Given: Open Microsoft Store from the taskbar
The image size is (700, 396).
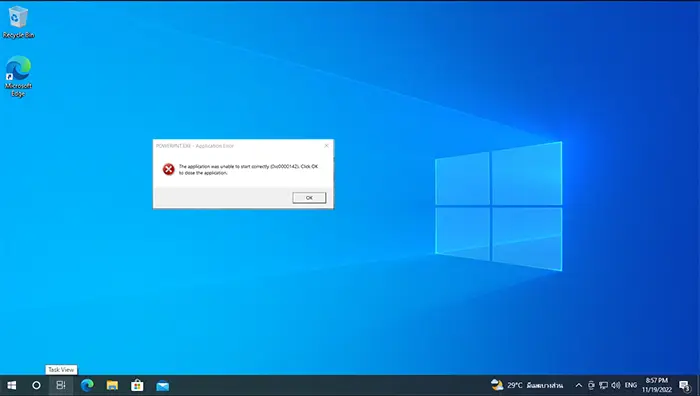Looking at the screenshot, I should tap(137, 385).
